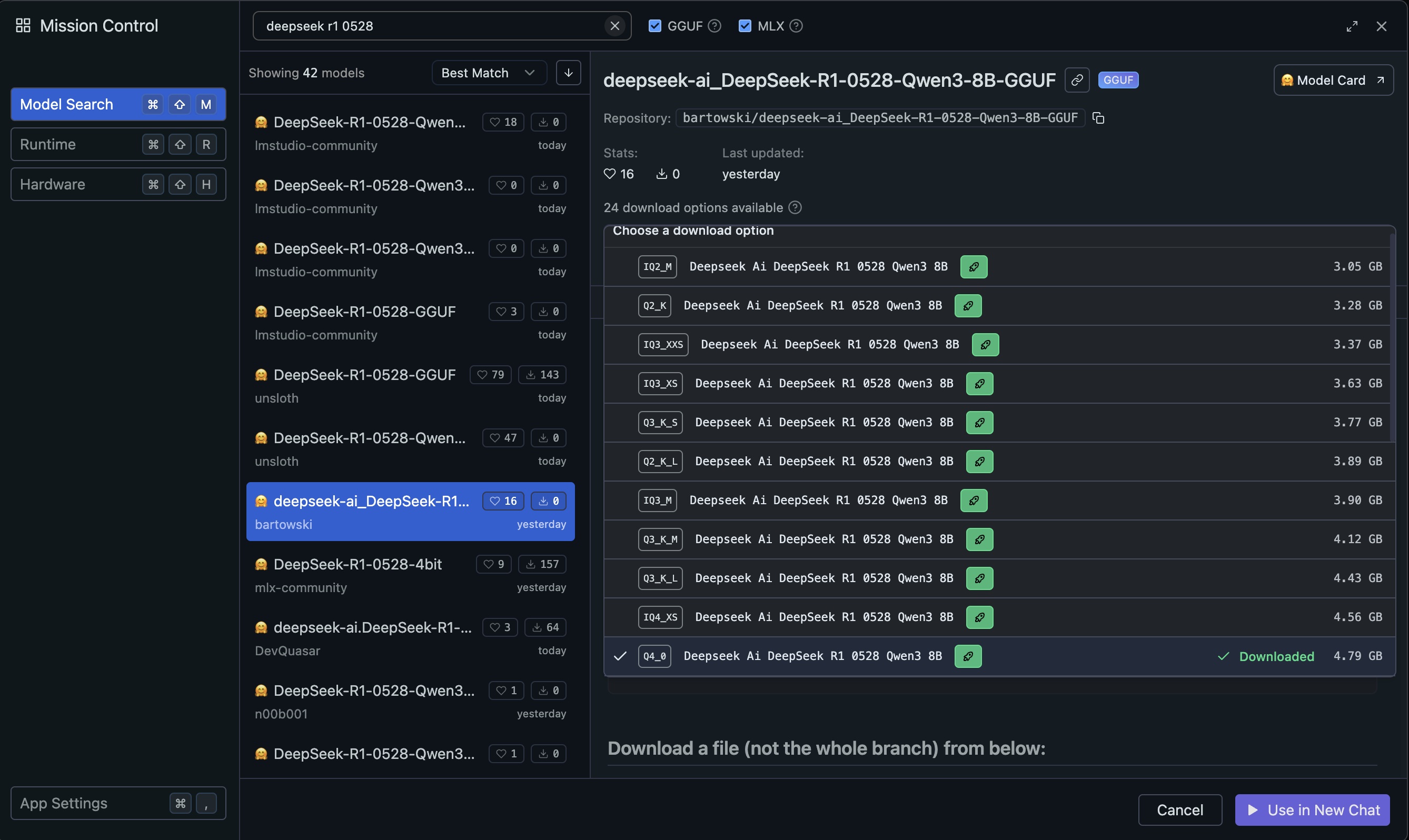Copy model link icon next to the title

[1077, 81]
